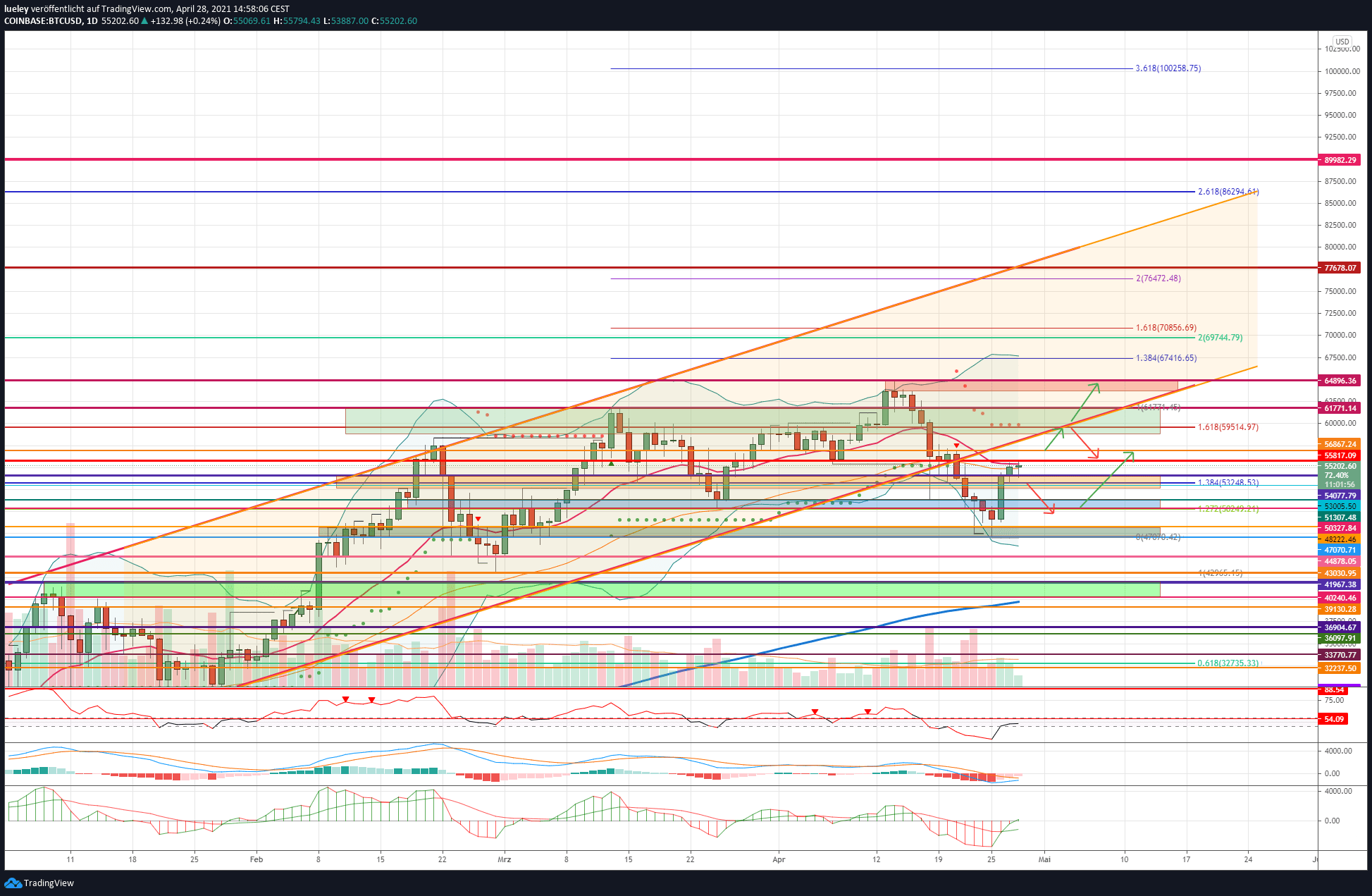
Task: Click the current price tag 55202.60
Action: [x=1340, y=466]
